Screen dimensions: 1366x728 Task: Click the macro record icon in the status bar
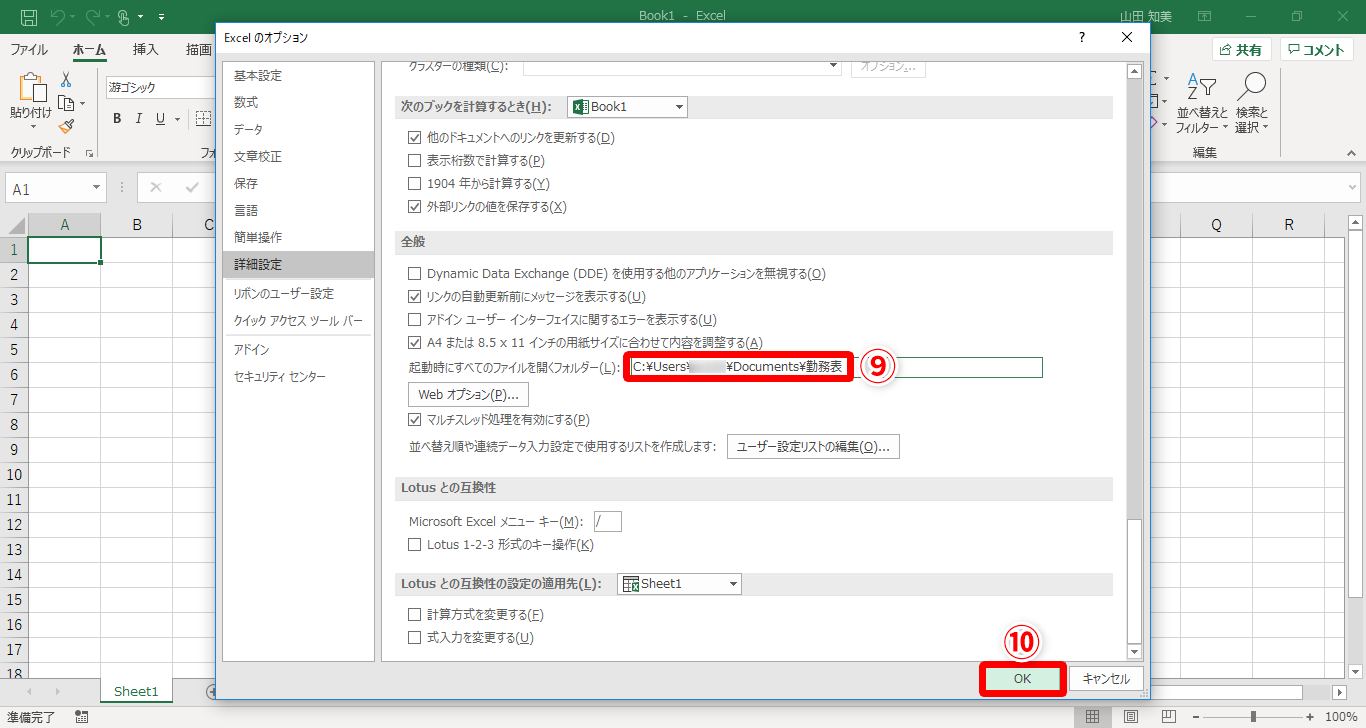coord(81,717)
